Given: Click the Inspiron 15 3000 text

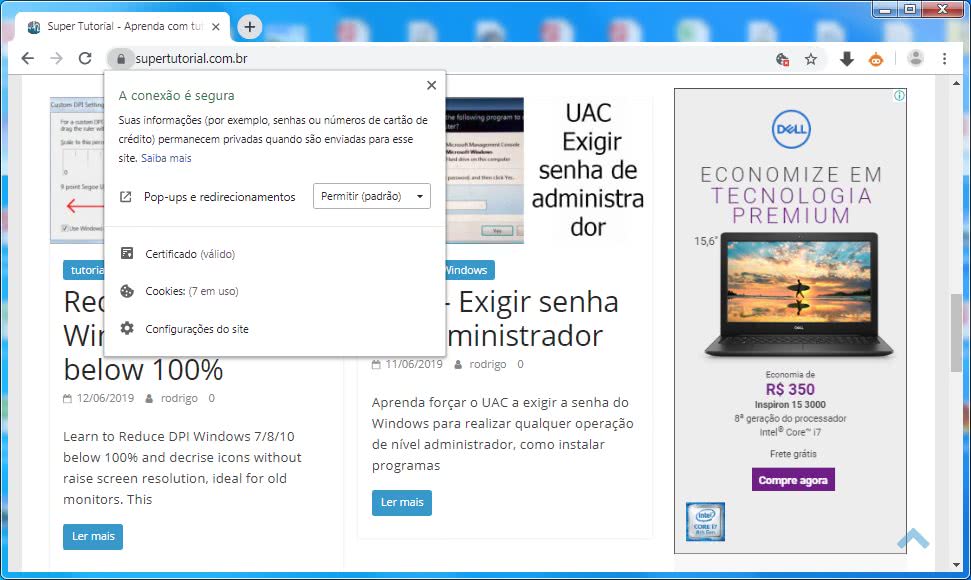Looking at the screenshot, I should click(790, 405).
